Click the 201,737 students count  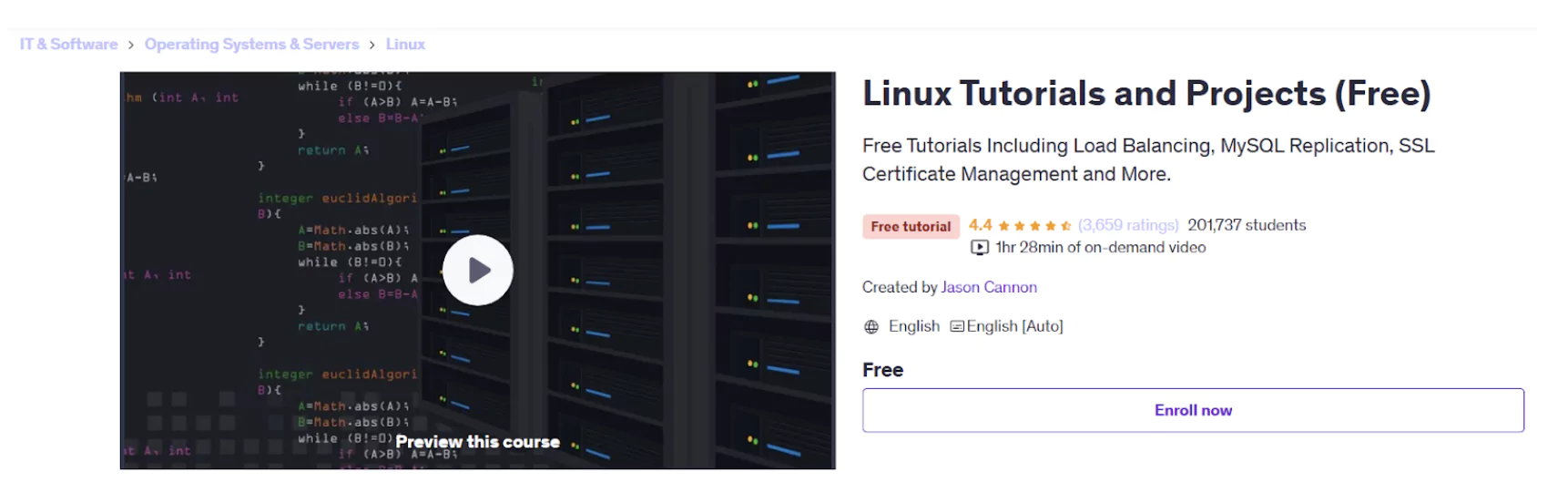click(1246, 225)
